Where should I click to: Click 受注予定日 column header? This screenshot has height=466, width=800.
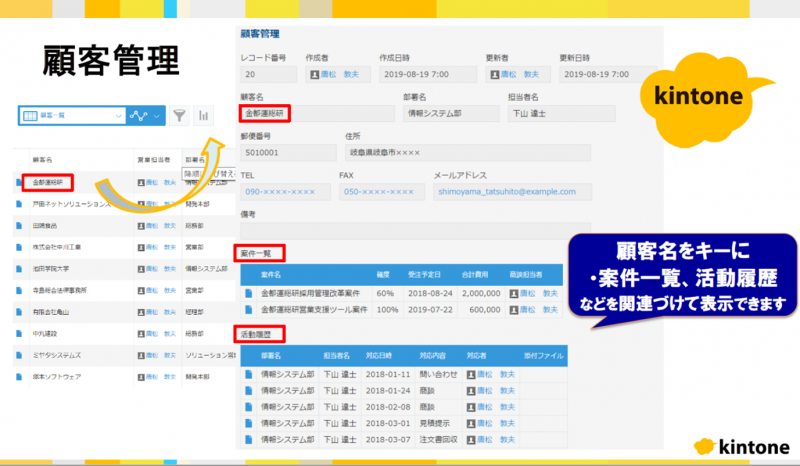[x=424, y=275]
